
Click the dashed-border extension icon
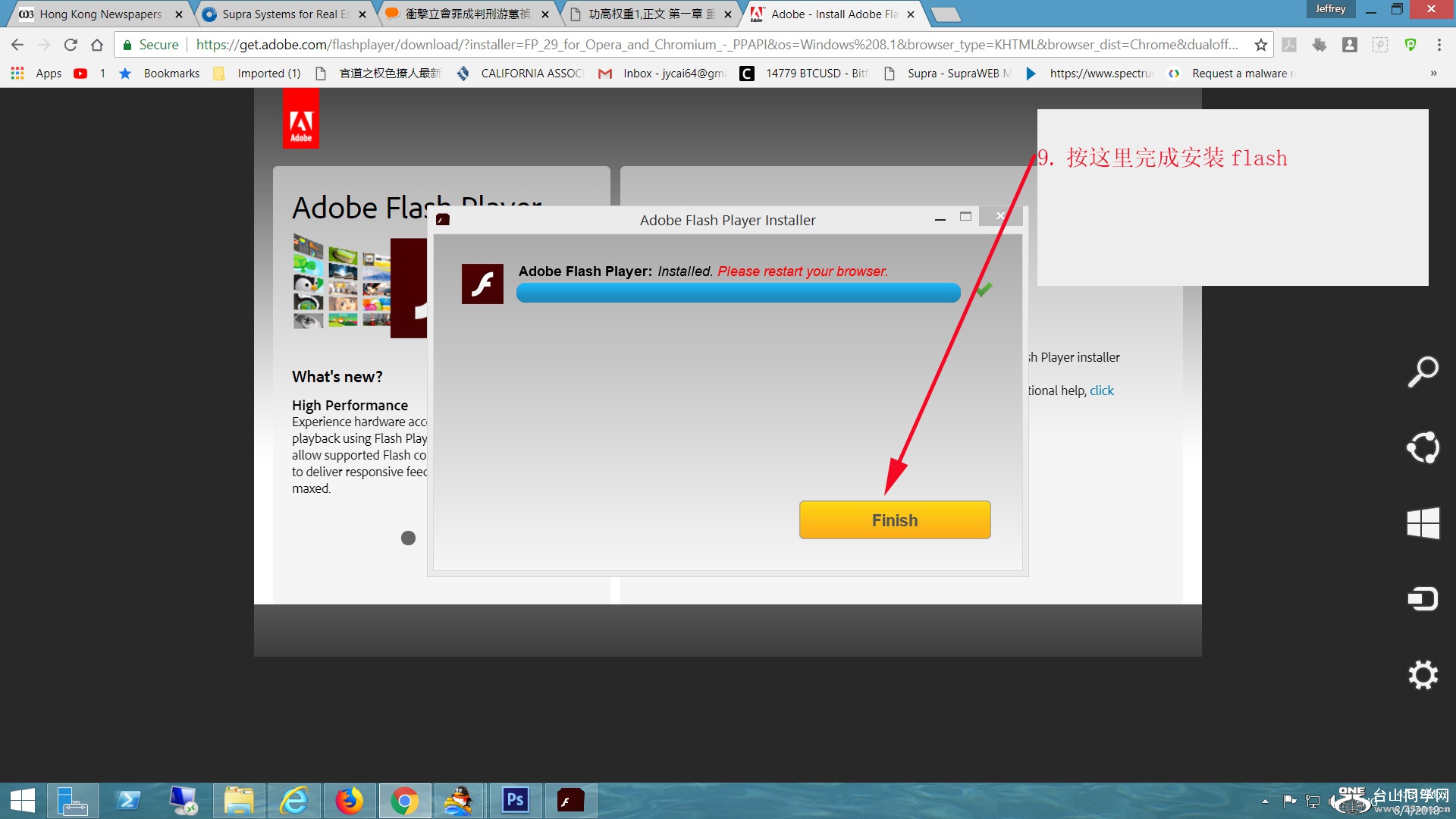pos(1380,45)
